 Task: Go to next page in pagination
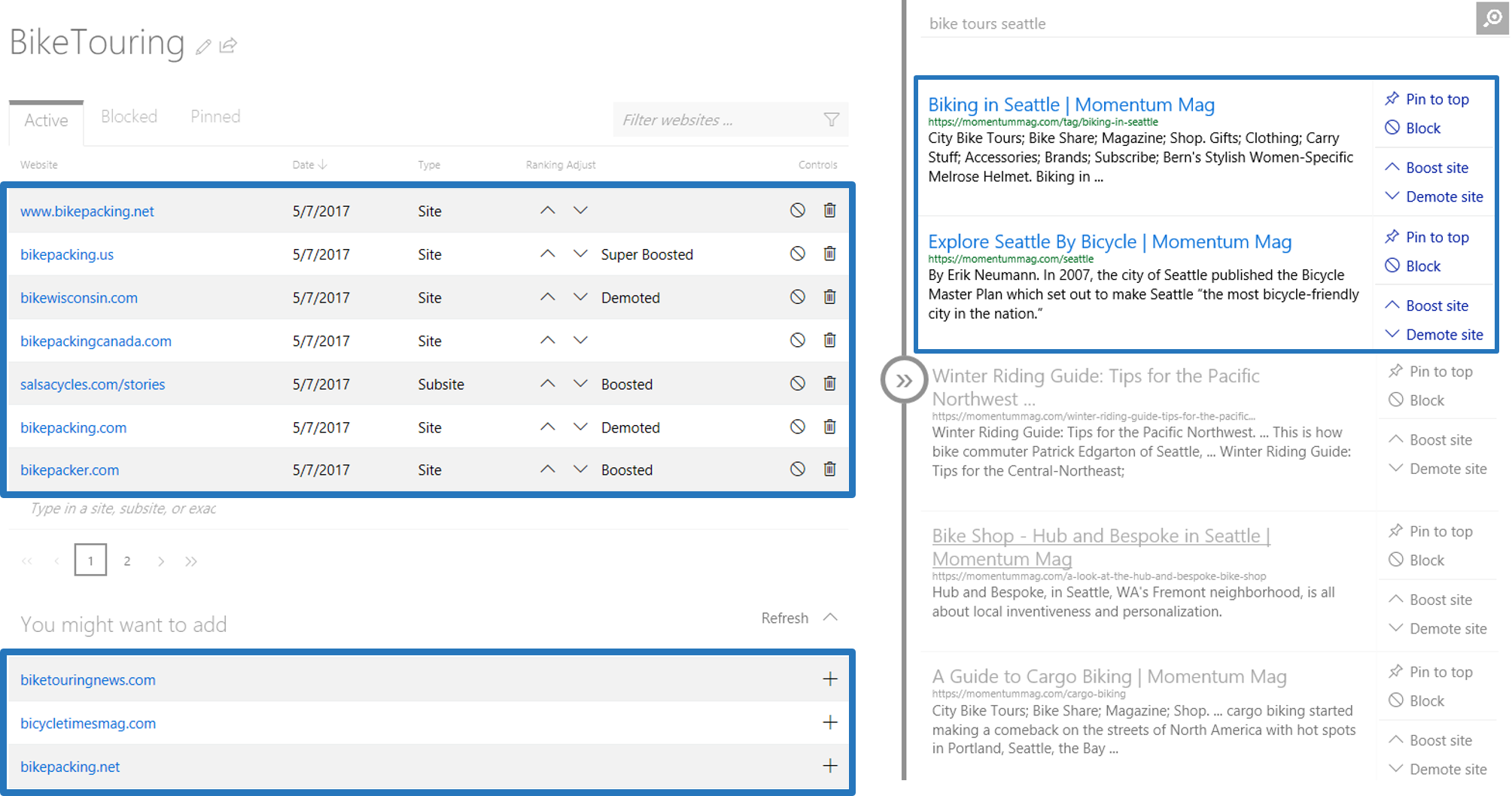[x=161, y=561]
